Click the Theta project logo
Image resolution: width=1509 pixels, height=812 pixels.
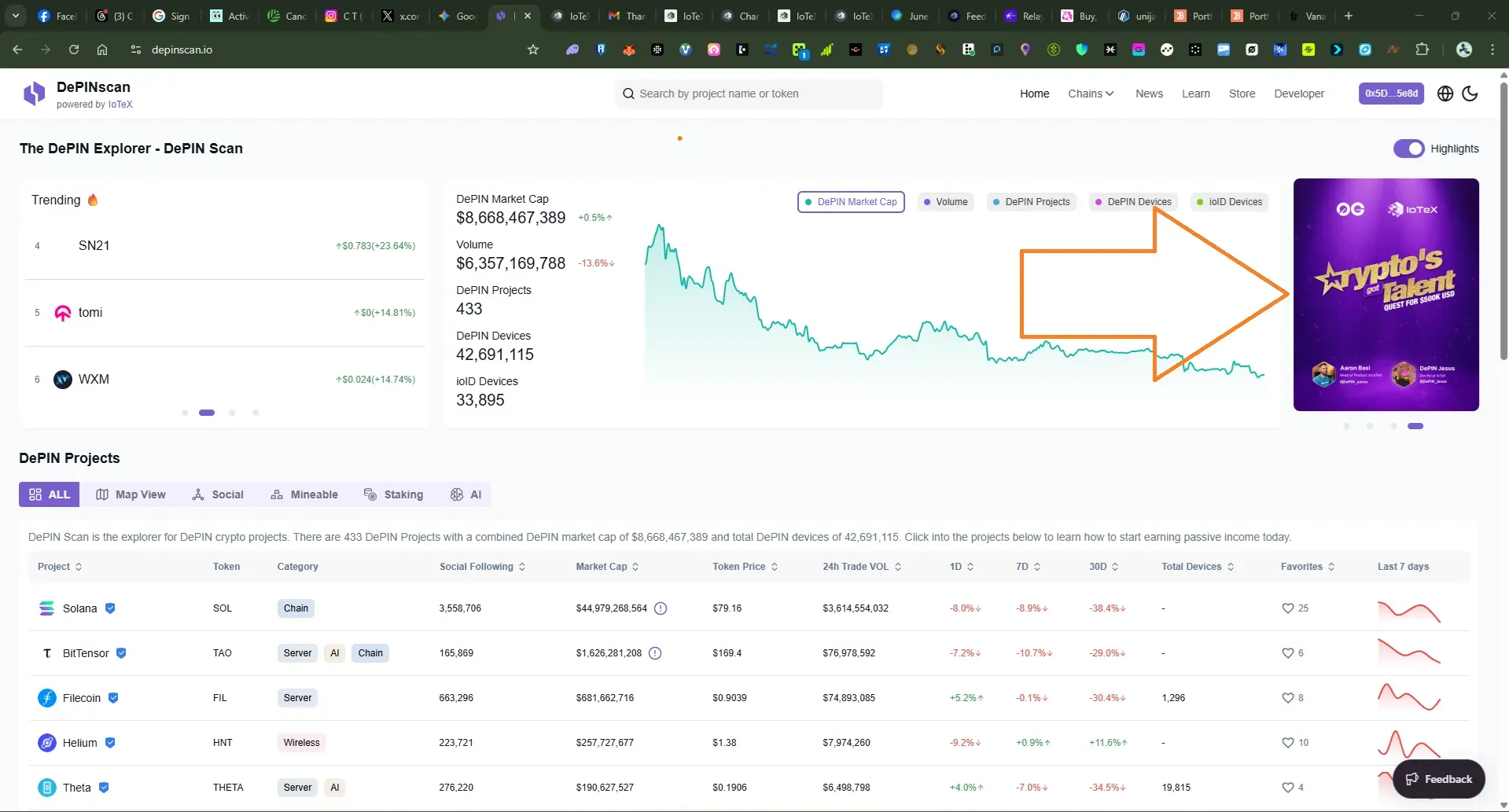tap(47, 788)
